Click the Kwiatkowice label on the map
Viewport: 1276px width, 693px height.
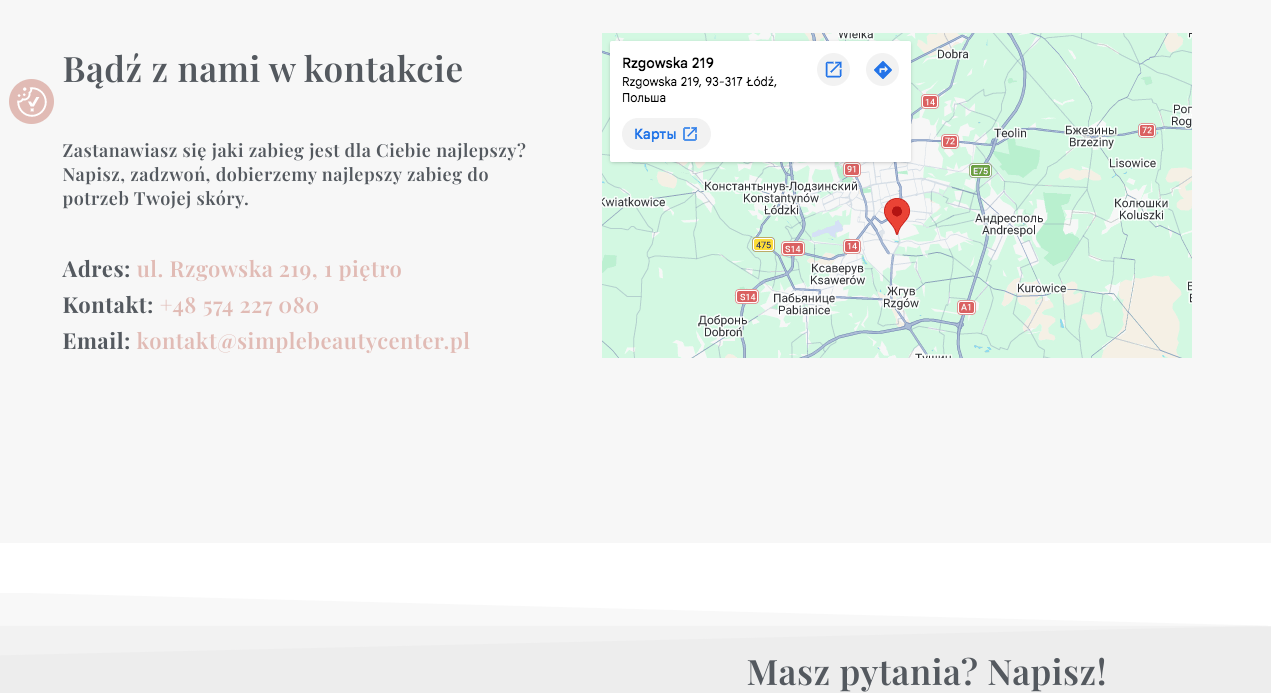point(634,202)
